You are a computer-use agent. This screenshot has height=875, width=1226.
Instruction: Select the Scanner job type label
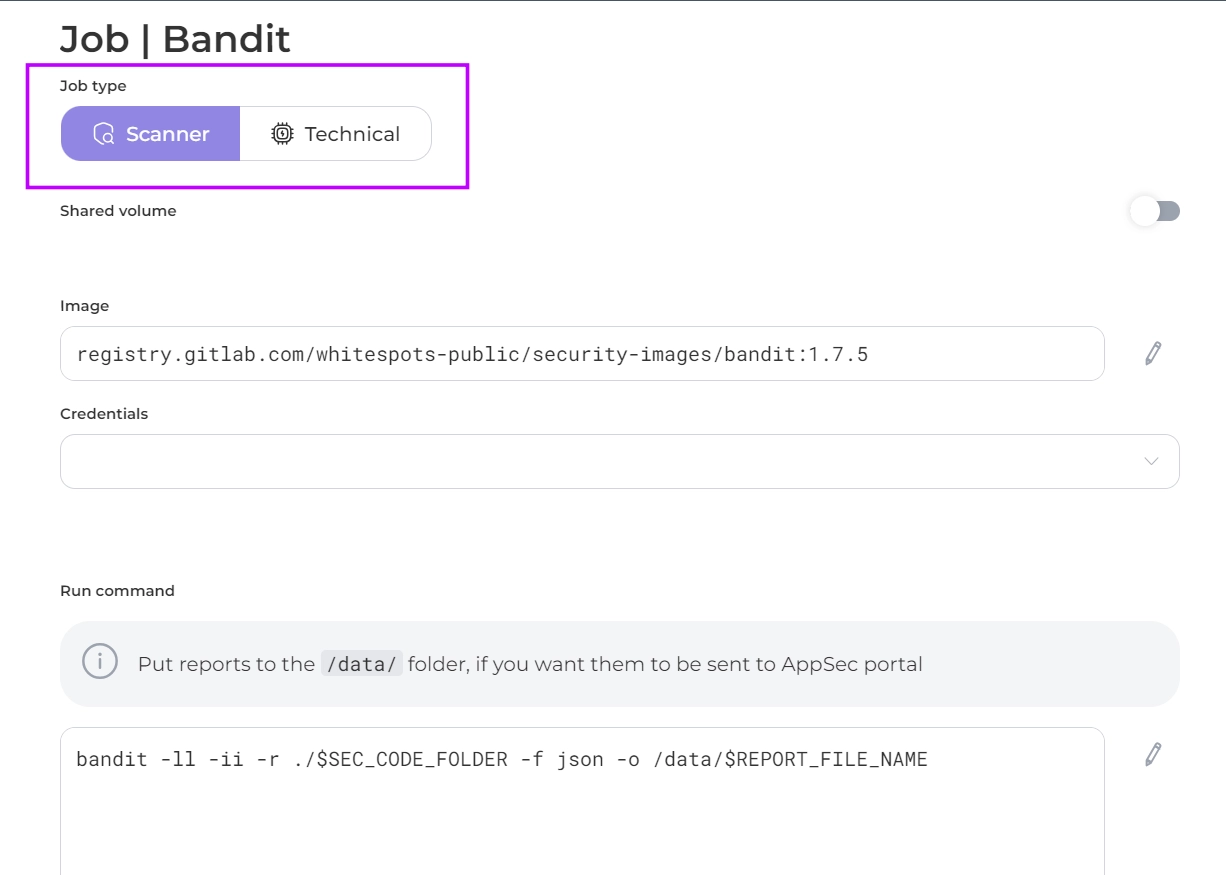(x=167, y=134)
